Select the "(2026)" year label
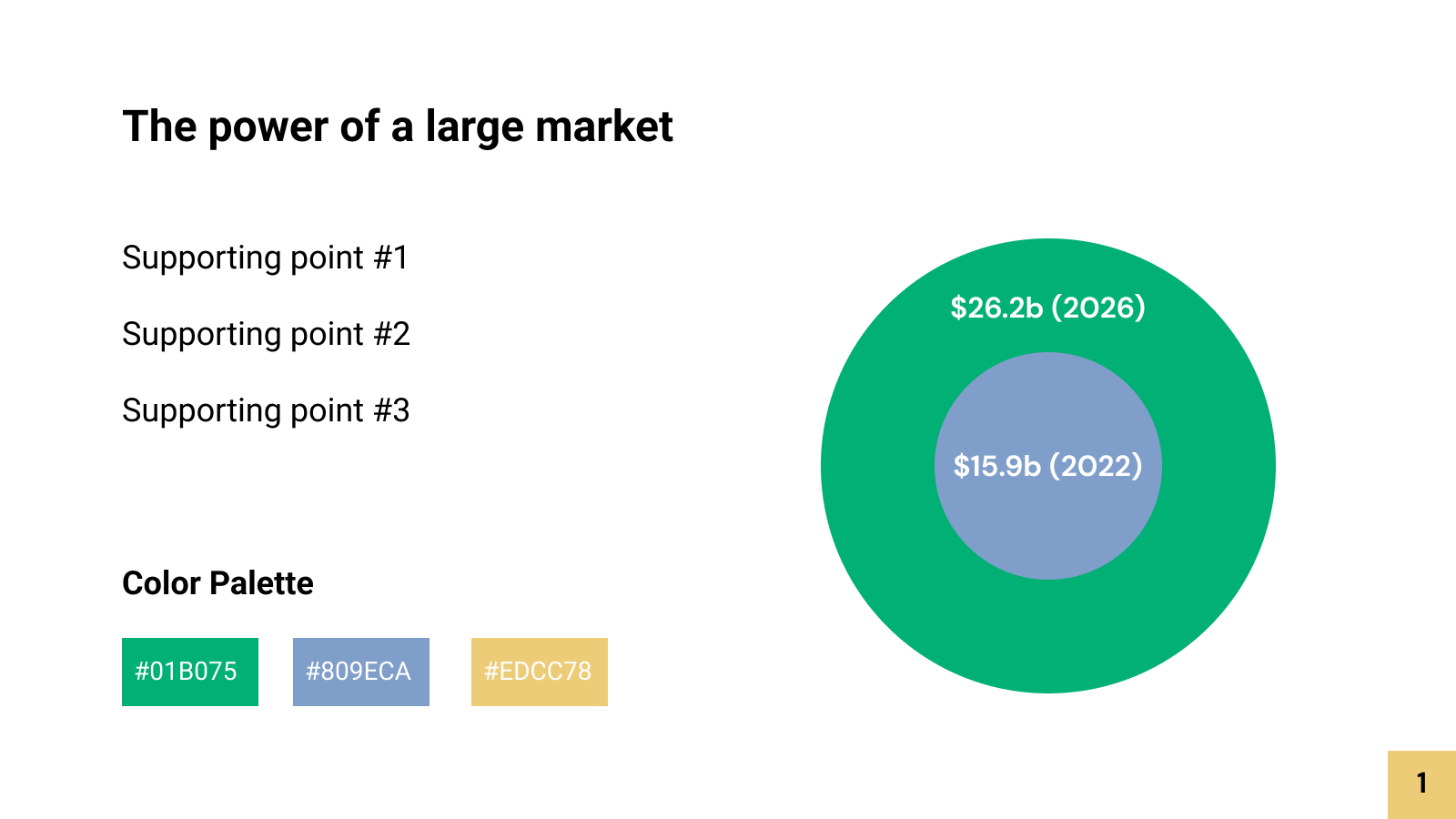The image size is (1456, 819). [1098, 308]
